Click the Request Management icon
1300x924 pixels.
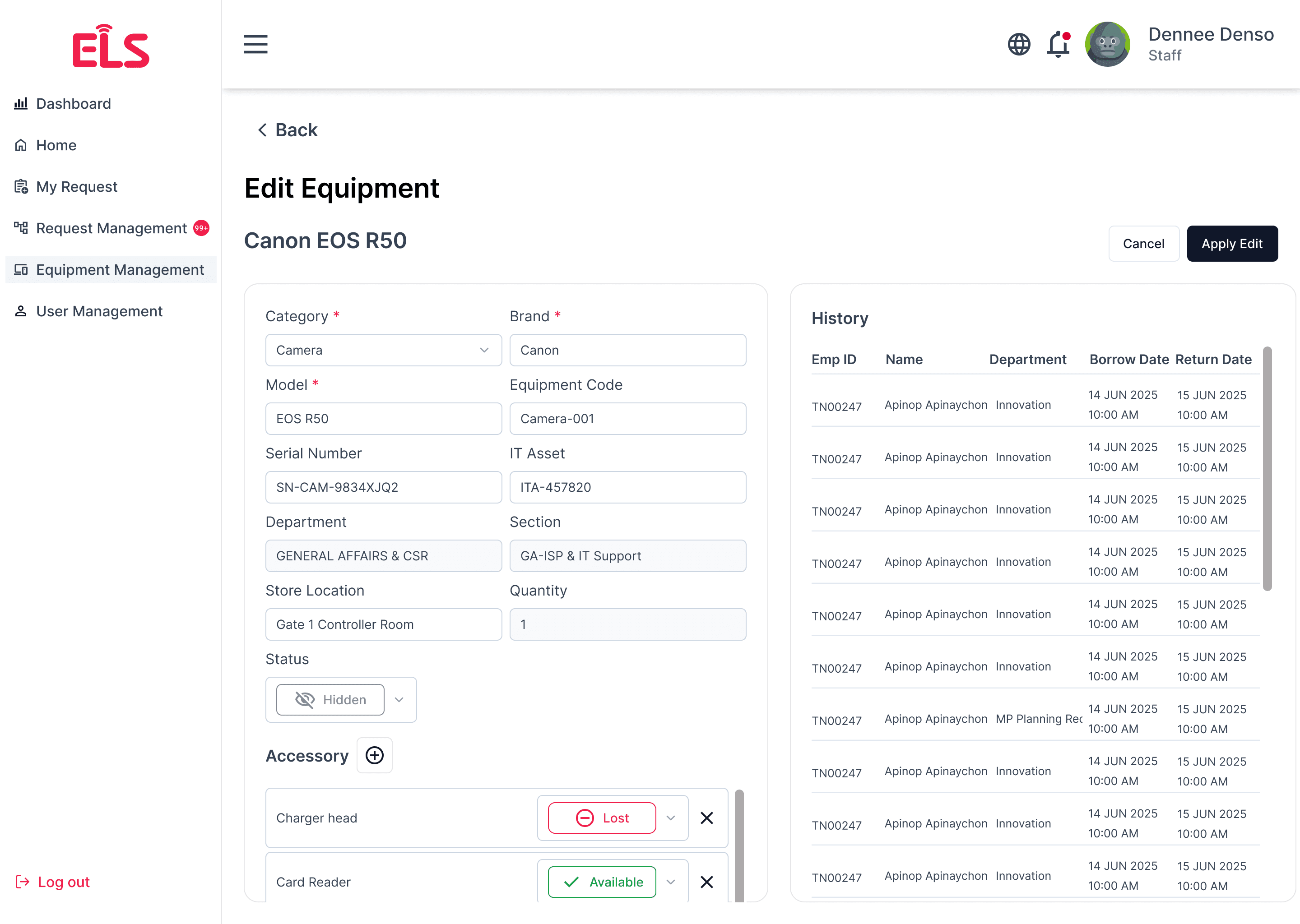pyautogui.click(x=21, y=228)
